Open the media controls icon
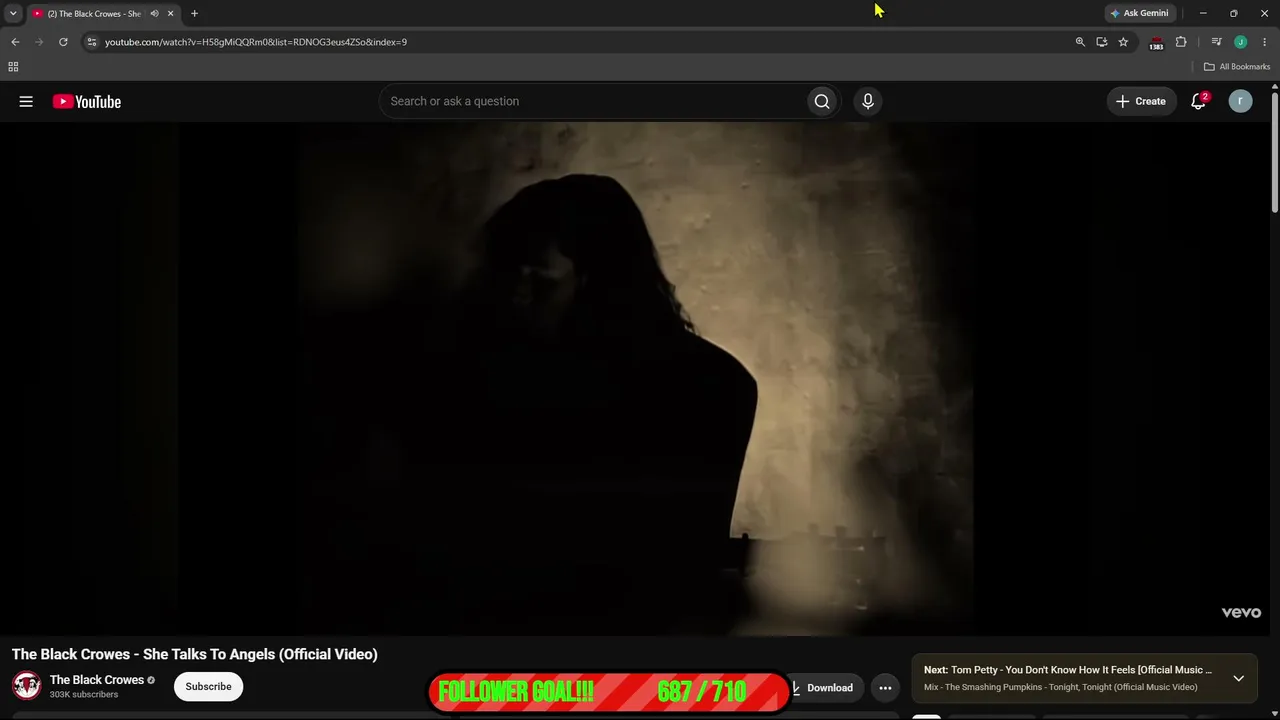Screen dimensions: 1280x720 tap(1216, 42)
